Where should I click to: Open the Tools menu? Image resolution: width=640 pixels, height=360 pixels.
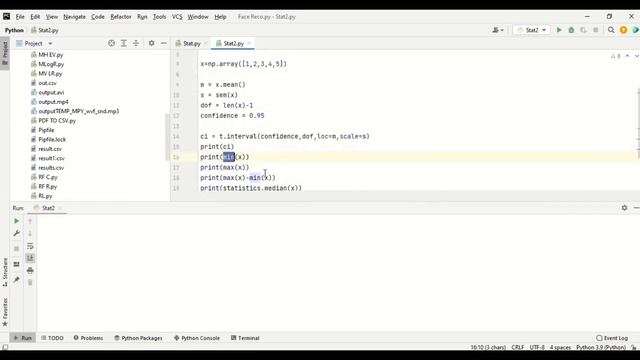point(159,17)
